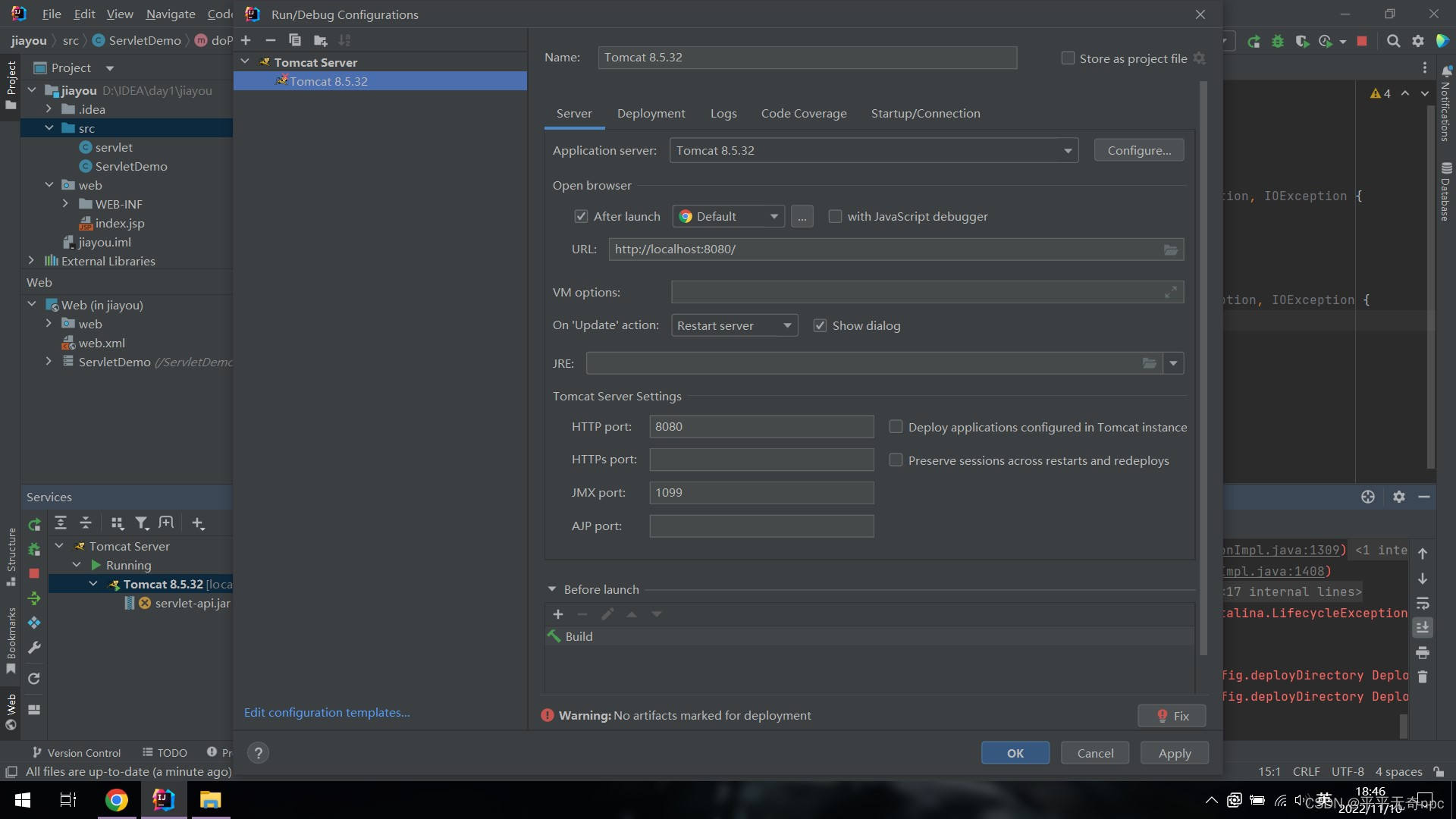Image resolution: width=1456 pixels, height=819 pixels.
Task: Enable Deploy applications configured in Tomcat instance
Action: tap(896, 427)
